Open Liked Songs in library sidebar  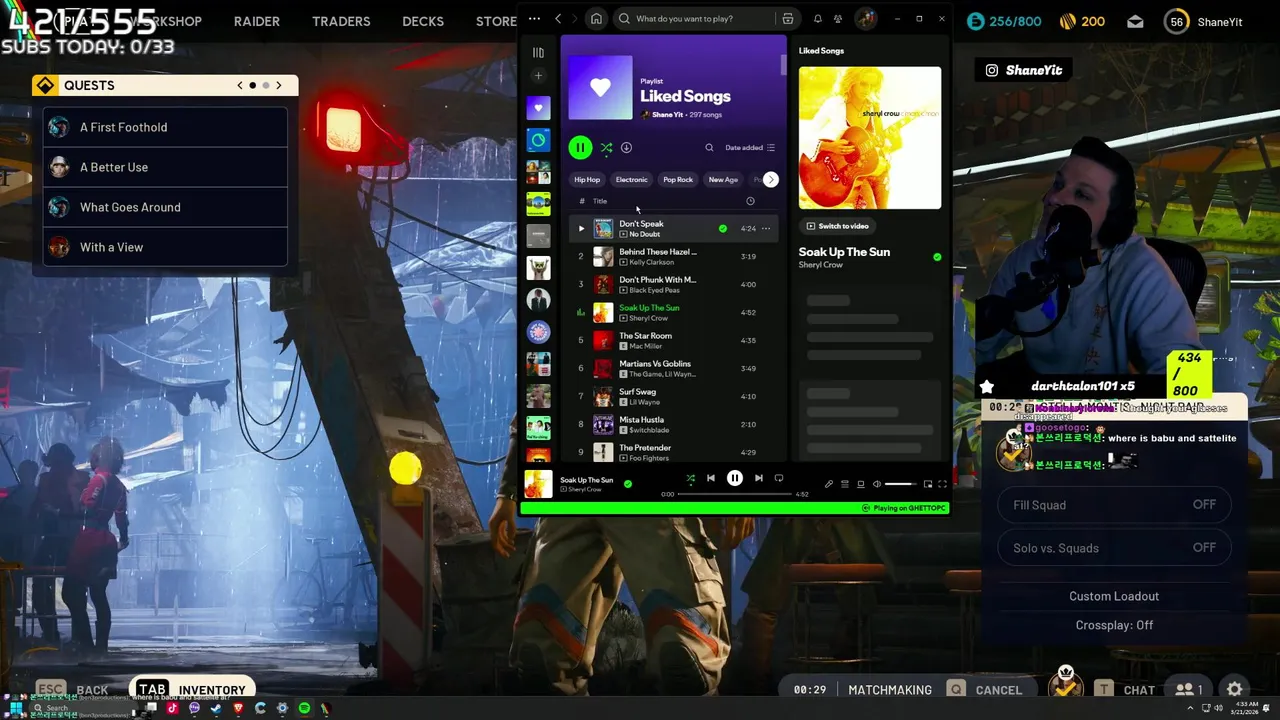[x=538, y=108]
